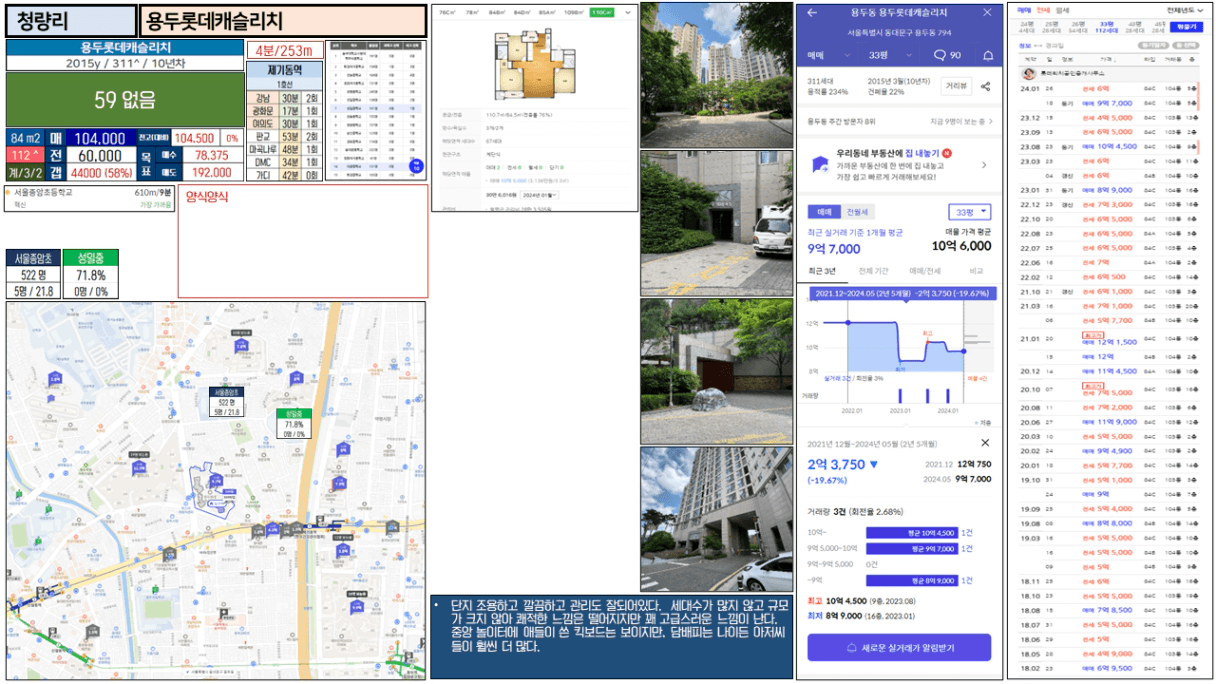
Task: Open the 33평 selector above the price chart
Action: [x=969, y=212]
